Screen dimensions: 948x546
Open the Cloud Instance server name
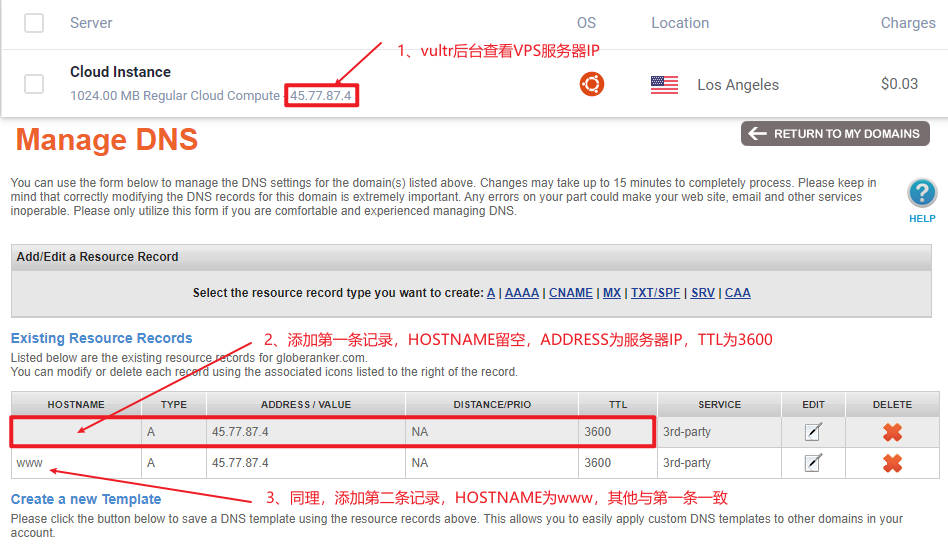[120, 72]
